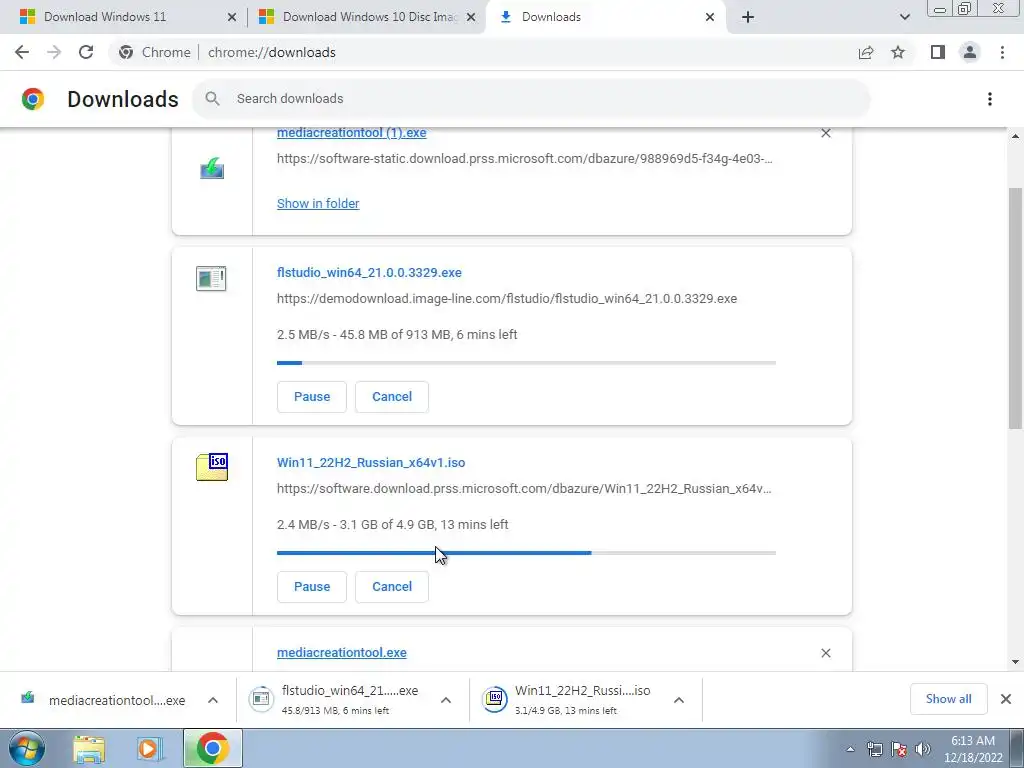Focus the Search downloads field
The image size is (1024, 768).
tap(530, 99)
